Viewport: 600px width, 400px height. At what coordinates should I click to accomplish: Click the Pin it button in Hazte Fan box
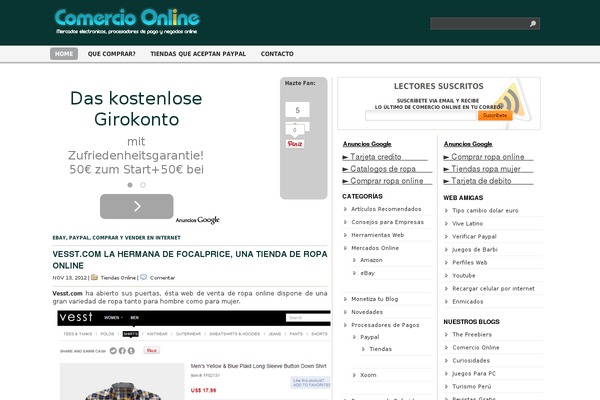click(295, 144)
